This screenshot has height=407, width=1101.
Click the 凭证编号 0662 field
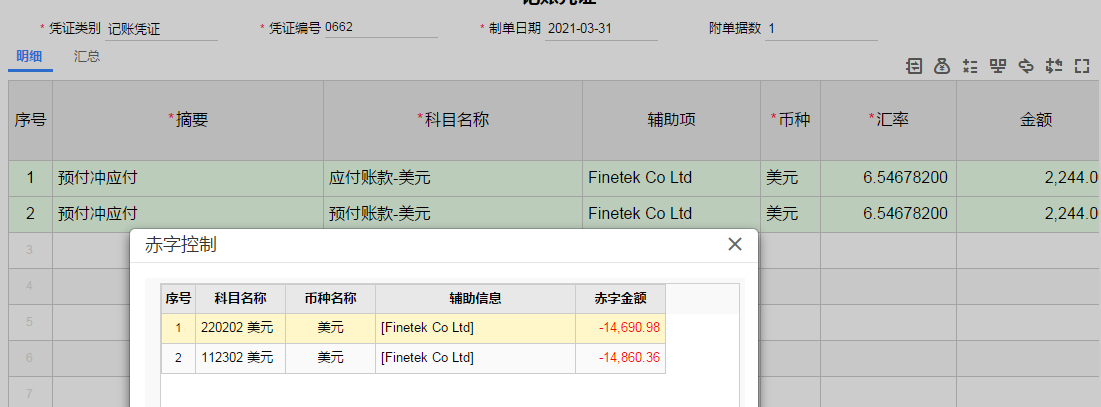pos(380,28)
